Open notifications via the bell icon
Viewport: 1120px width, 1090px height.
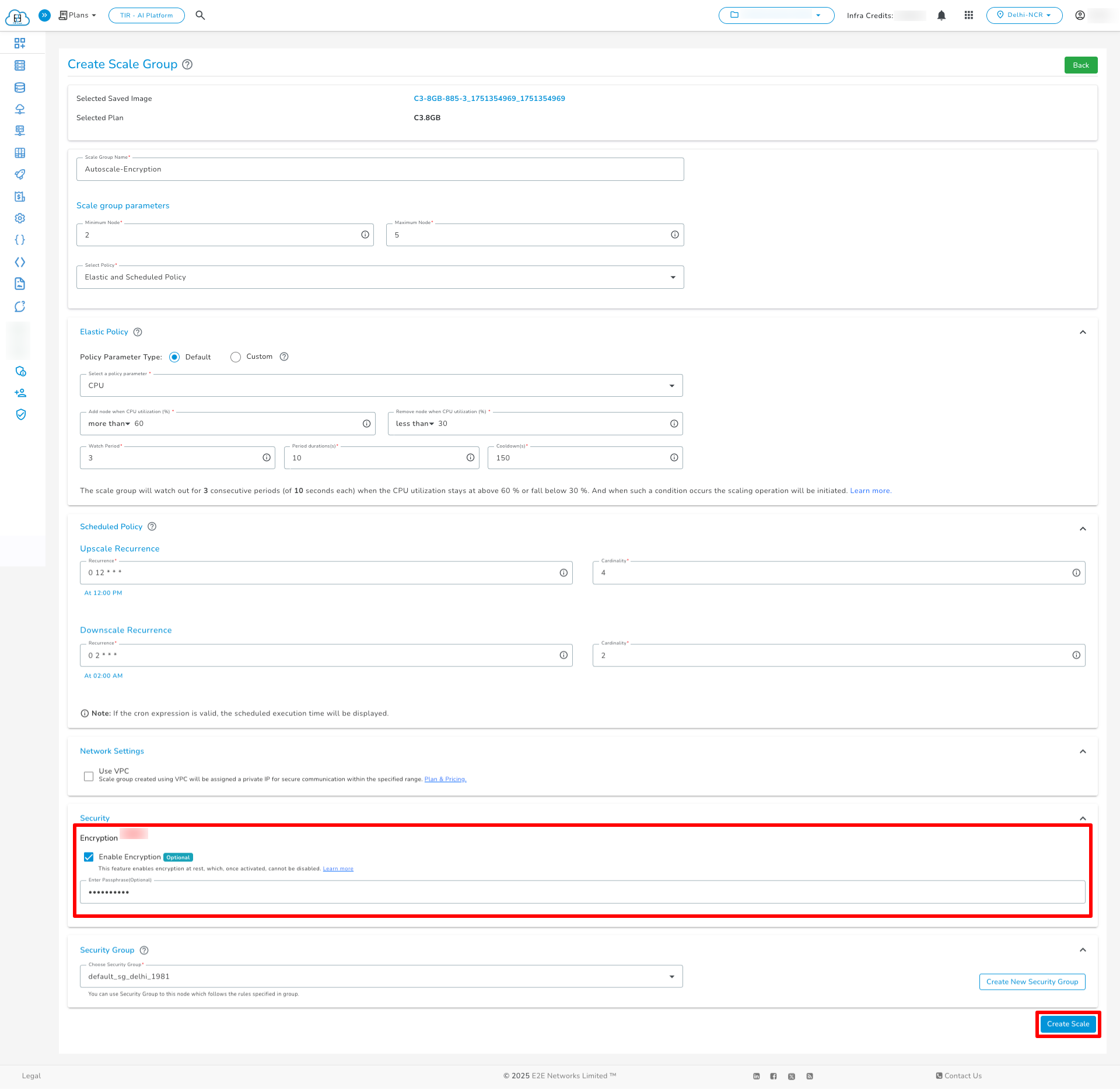(942, 15)
